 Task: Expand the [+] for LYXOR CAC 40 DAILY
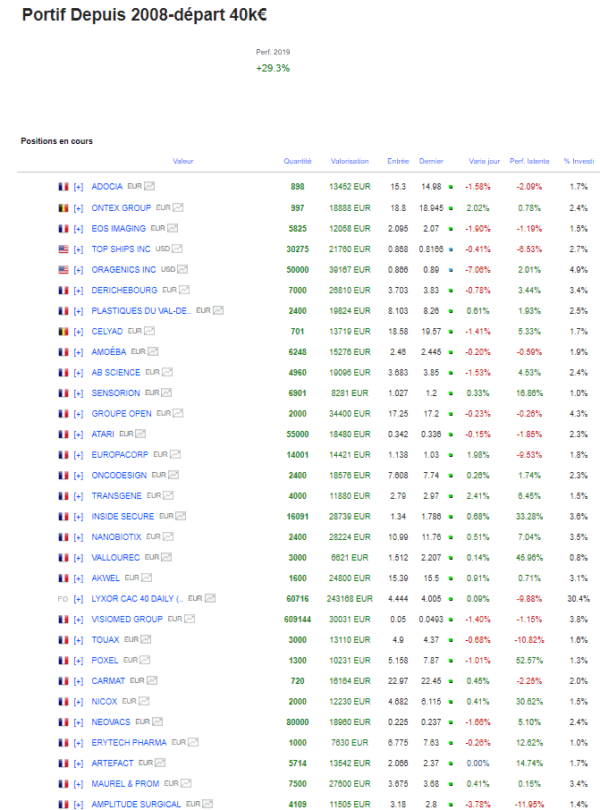tap(78, 599)
